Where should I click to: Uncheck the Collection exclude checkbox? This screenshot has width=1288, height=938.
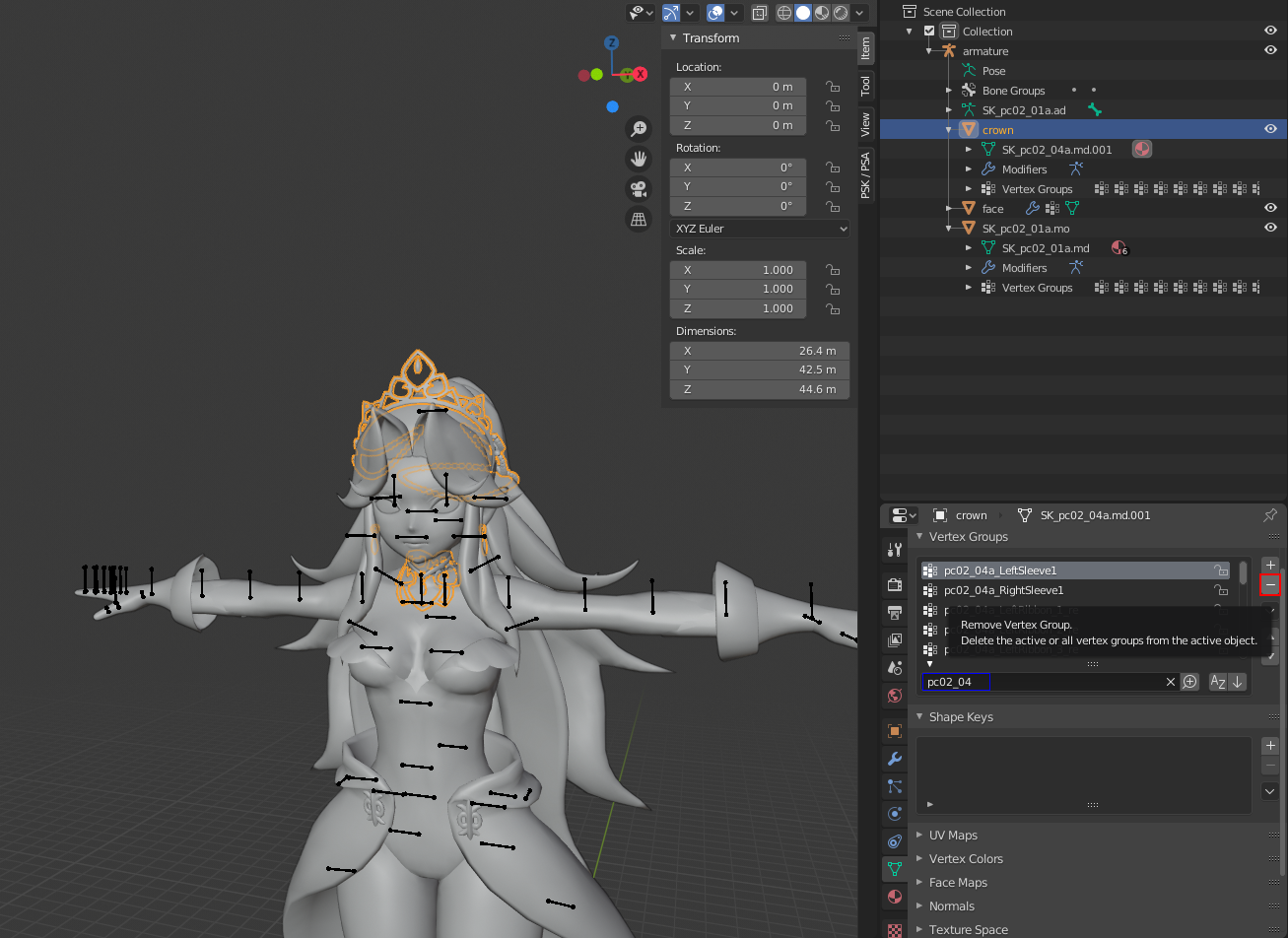929,32
